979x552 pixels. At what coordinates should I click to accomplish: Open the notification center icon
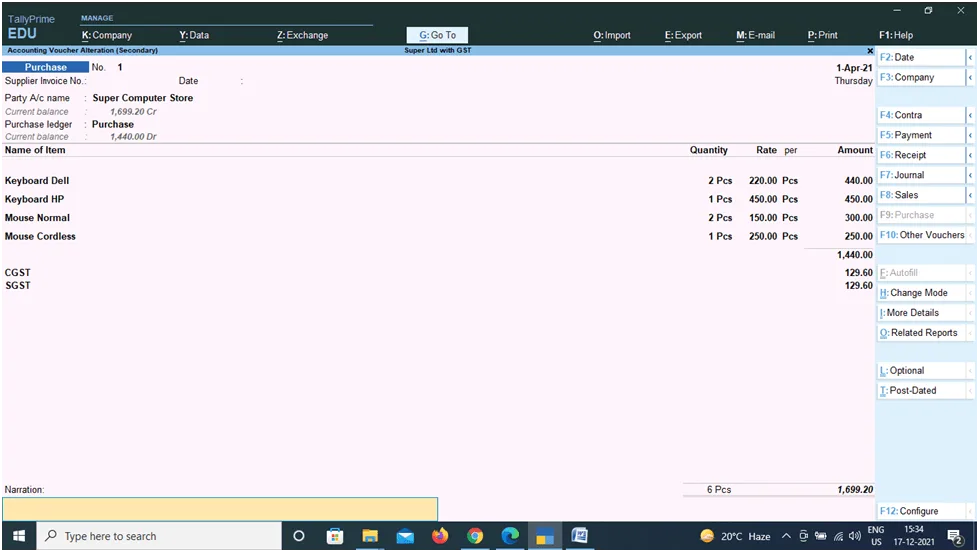click(x=954, y=536)
